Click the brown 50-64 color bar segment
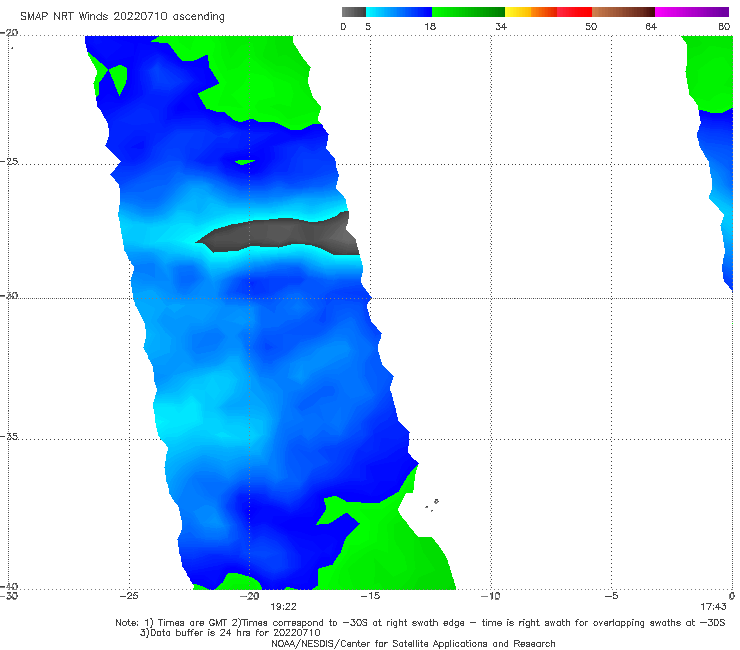The image size is (740, 650). tap(623, 12)
